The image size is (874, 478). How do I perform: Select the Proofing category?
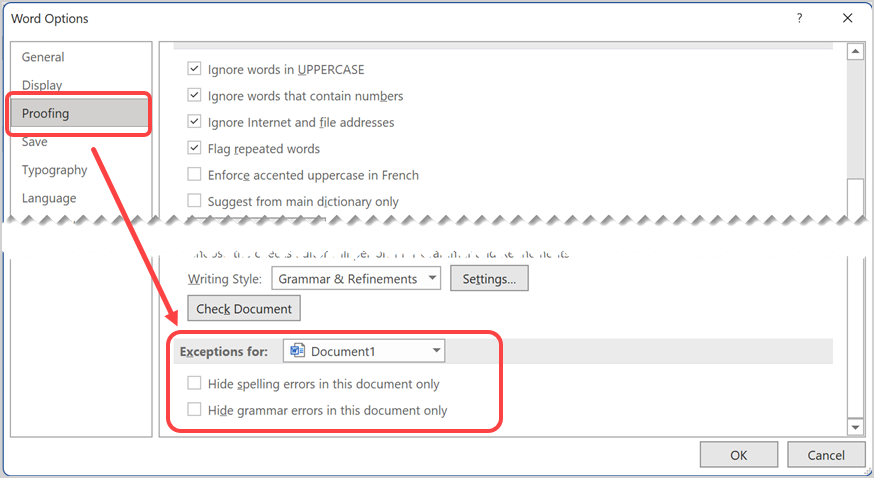coord(46,113)
